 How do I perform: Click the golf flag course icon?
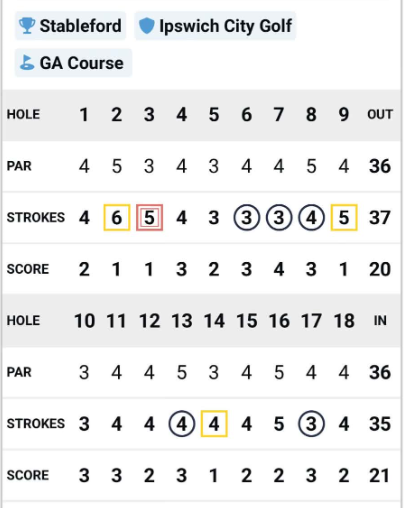pos(27,63)
